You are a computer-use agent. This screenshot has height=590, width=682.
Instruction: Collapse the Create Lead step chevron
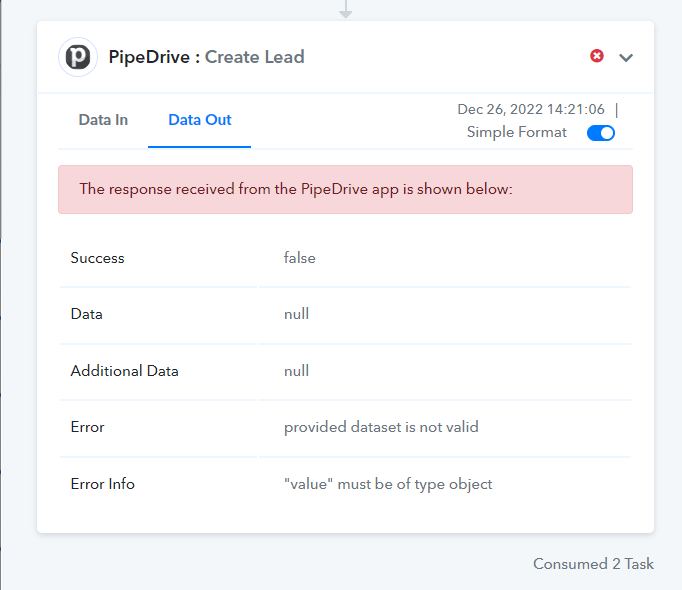(x=626, y=57)
